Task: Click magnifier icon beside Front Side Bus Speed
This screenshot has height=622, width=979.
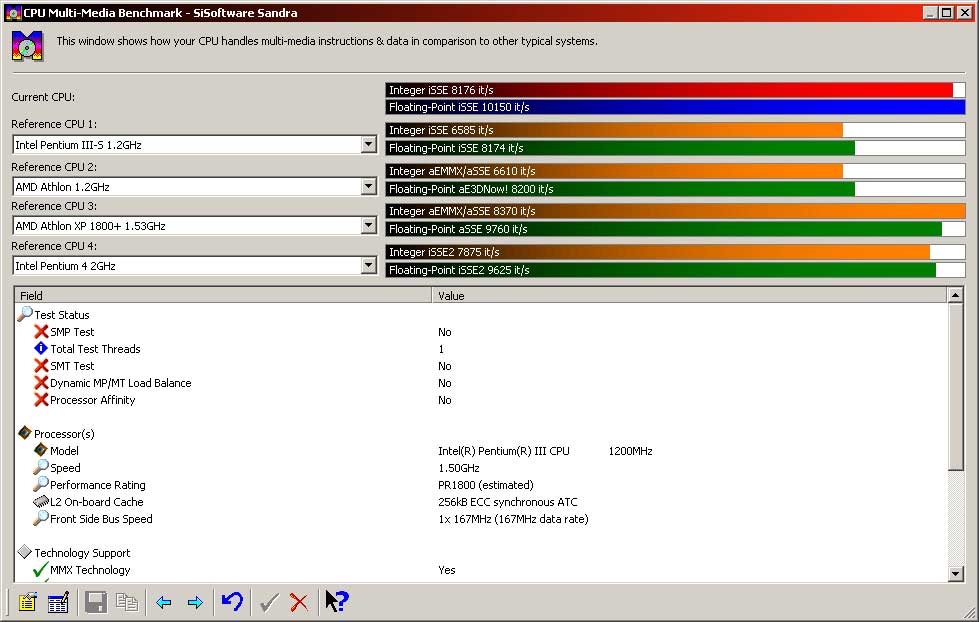Action: [x=41, y=518]
